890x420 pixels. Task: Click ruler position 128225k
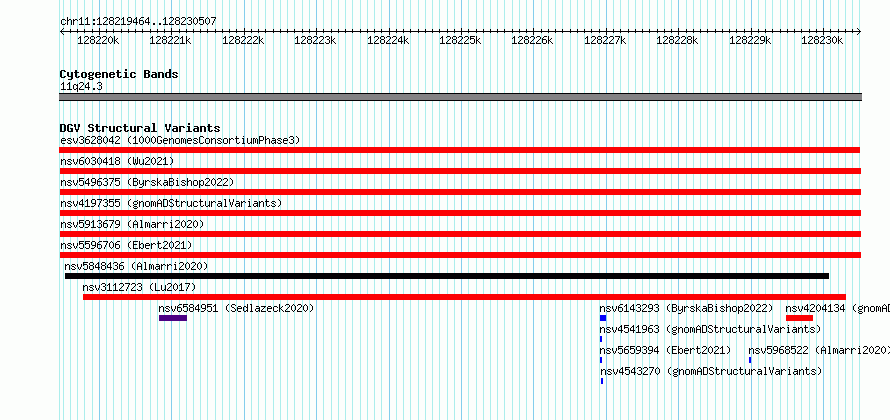pos(460,40)
